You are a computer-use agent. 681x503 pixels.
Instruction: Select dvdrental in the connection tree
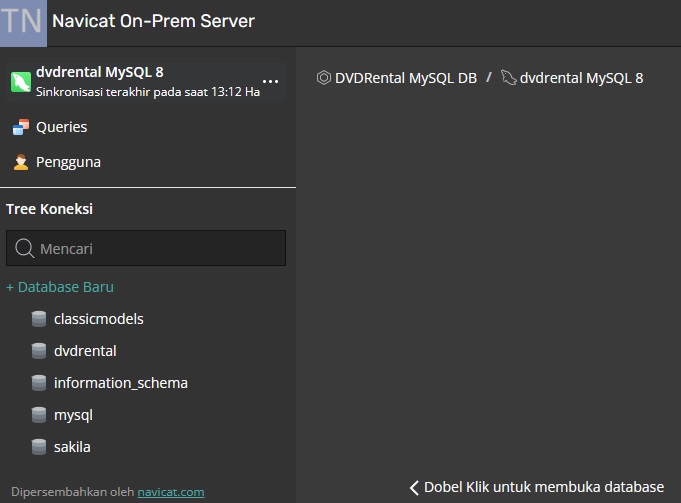(85, 351)
